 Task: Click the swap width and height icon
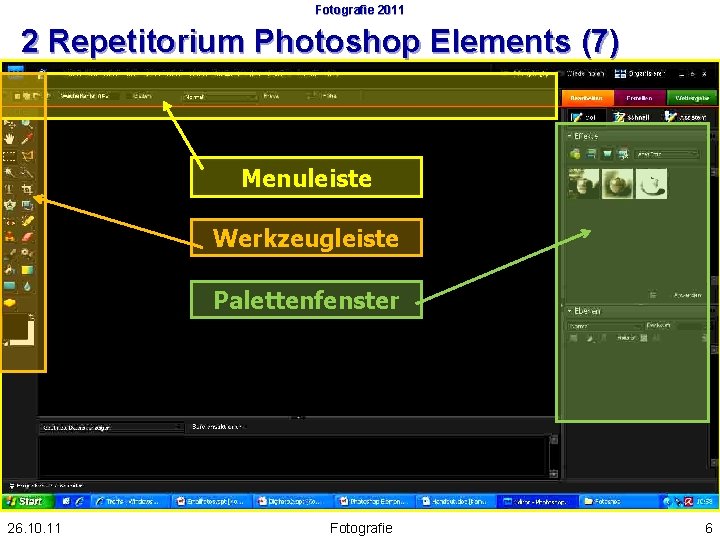(312, 96)
